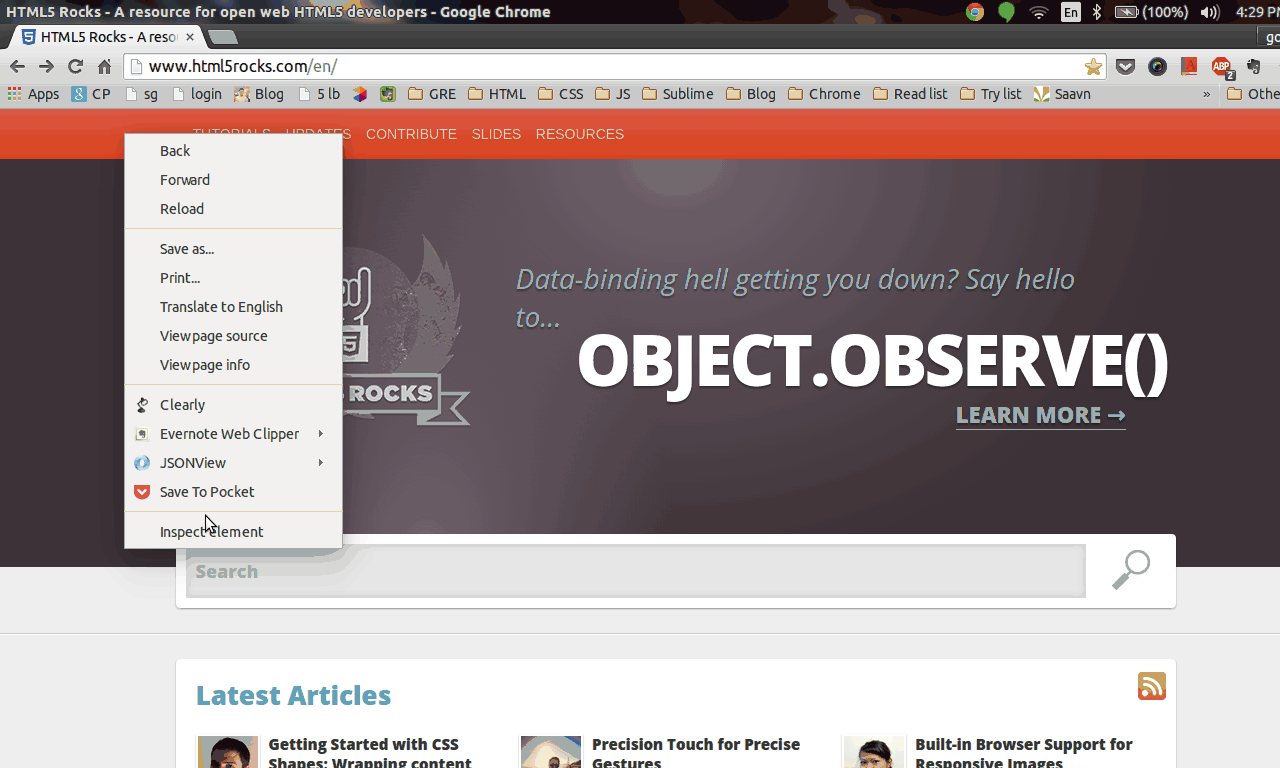
Task: Click the LEARN MORE link
Action: [x=1040, y=415]
